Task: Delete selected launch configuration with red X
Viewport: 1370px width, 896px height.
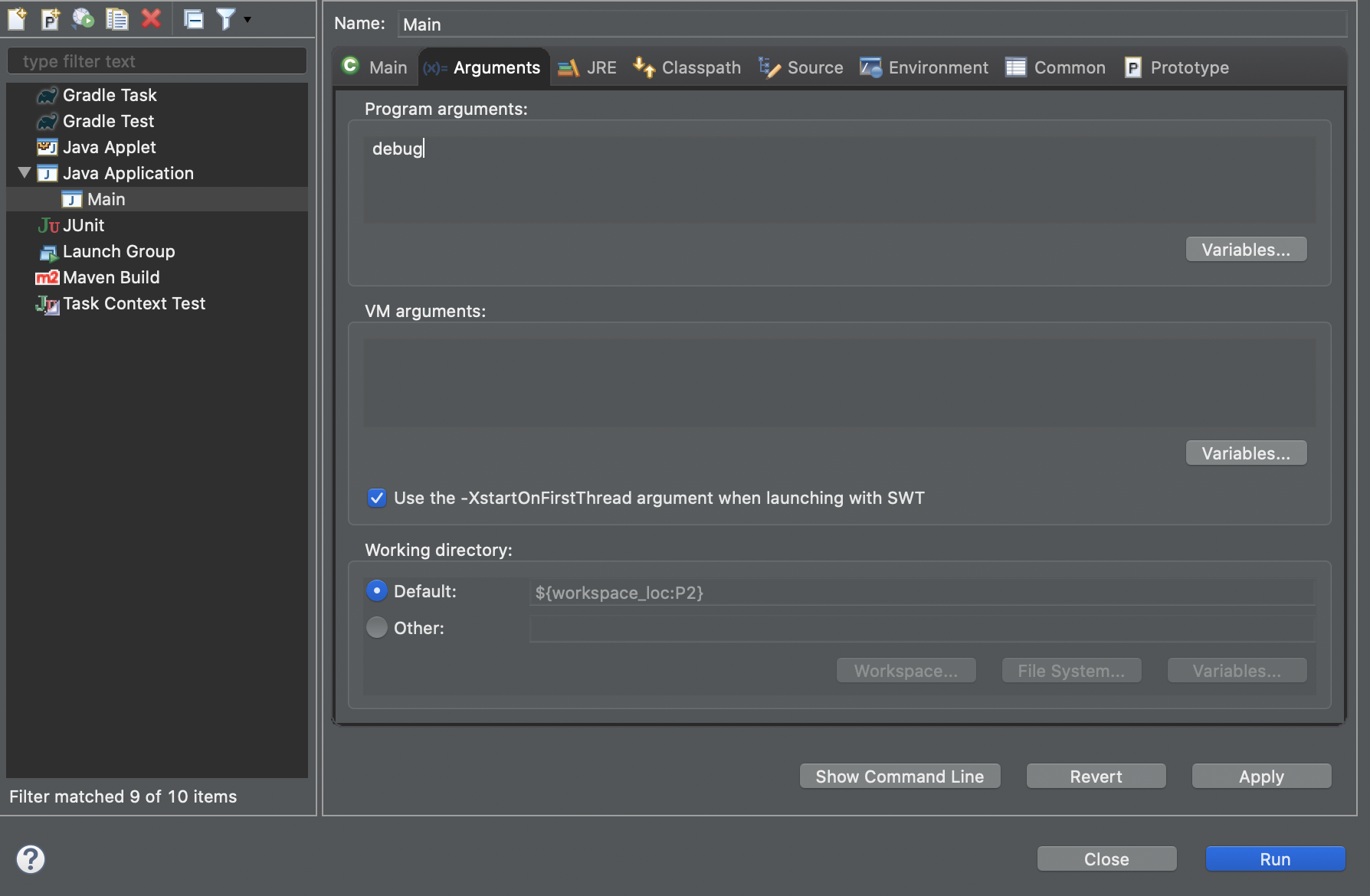Action: tap(151, 18)
